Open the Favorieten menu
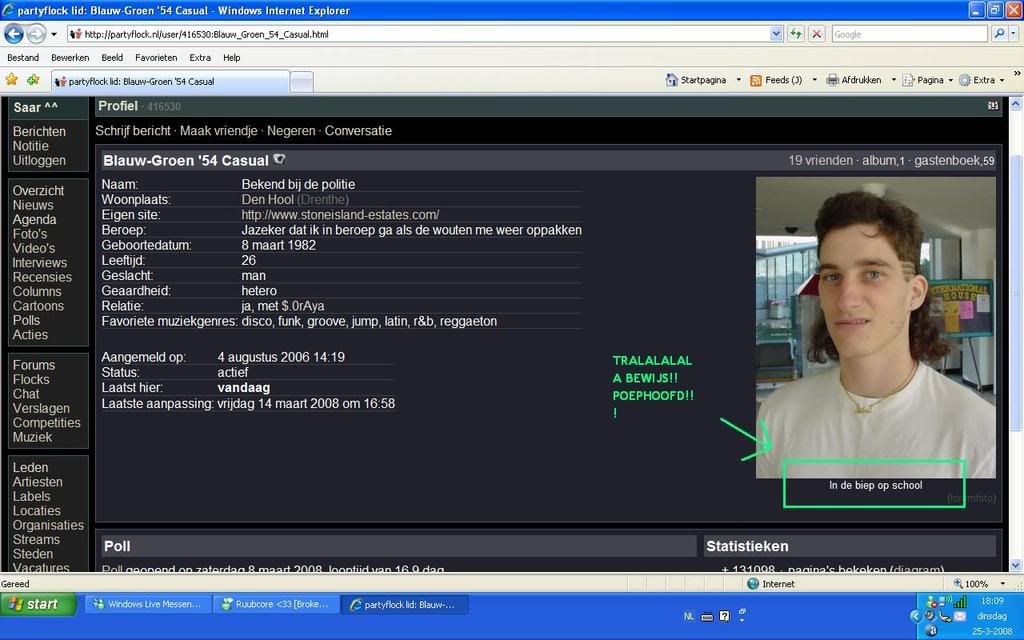The height and width of the screenshot is (640, 1024). 156,58
